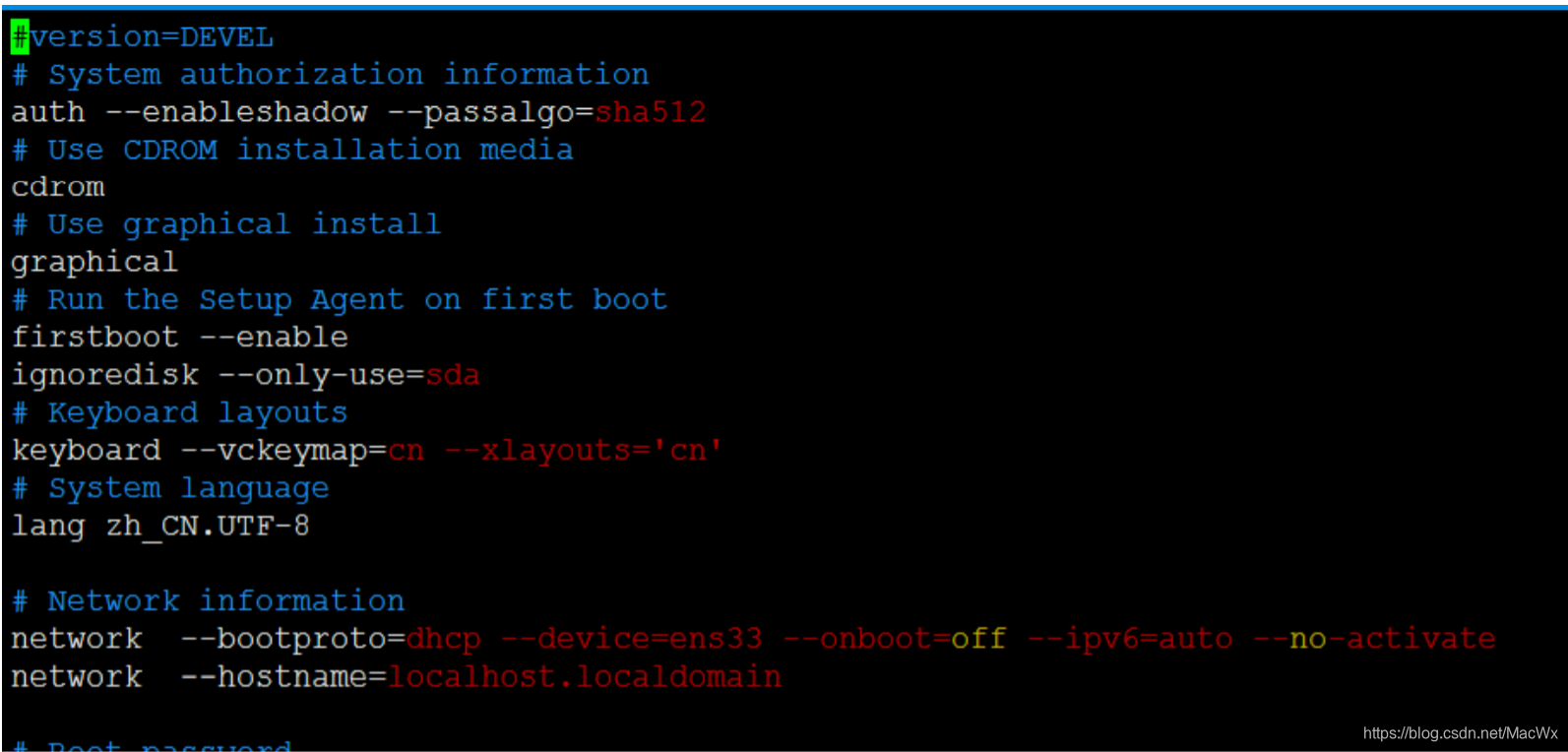Click the 'firstboot --enable' line

(180, 338)
